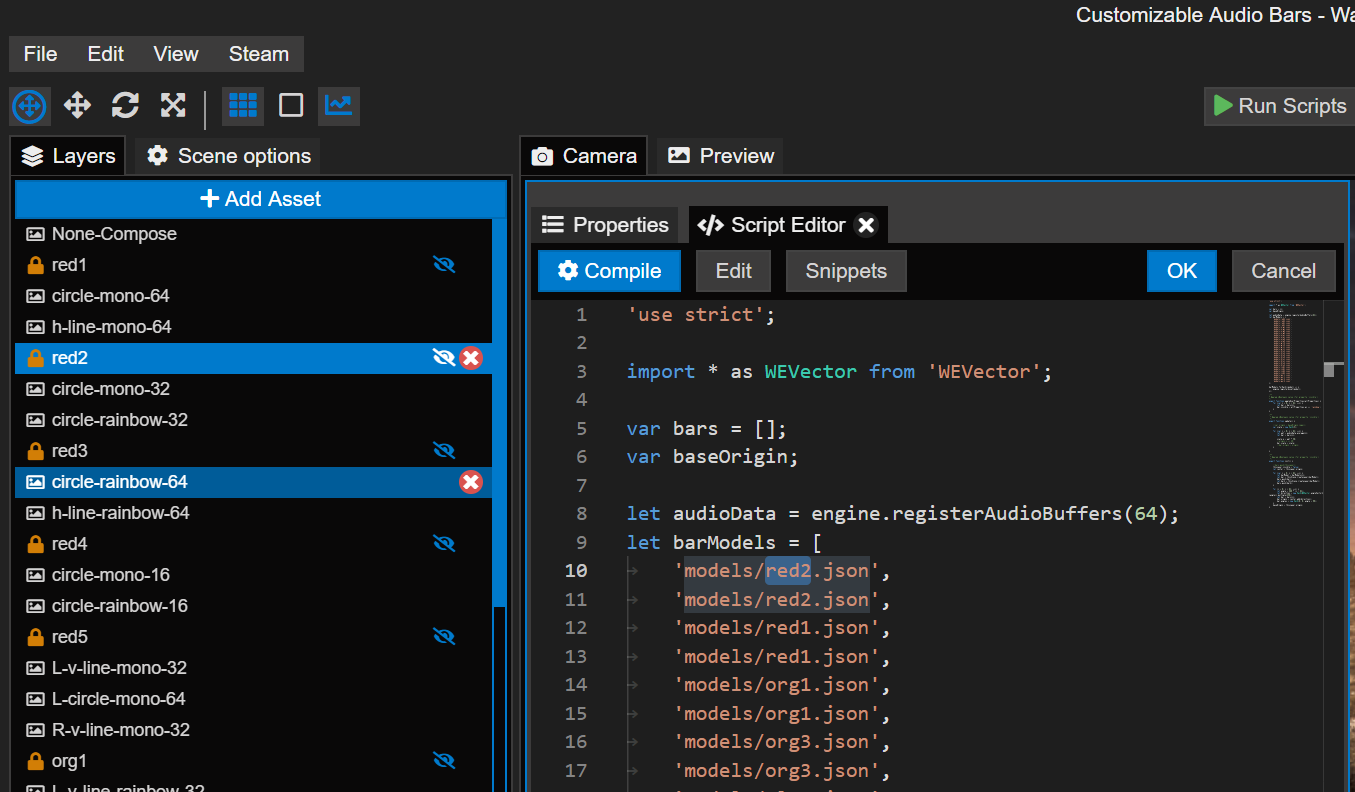Select the move/translate gizmo tool
This screenshot has height=792, width=1355.
point(77,105)
